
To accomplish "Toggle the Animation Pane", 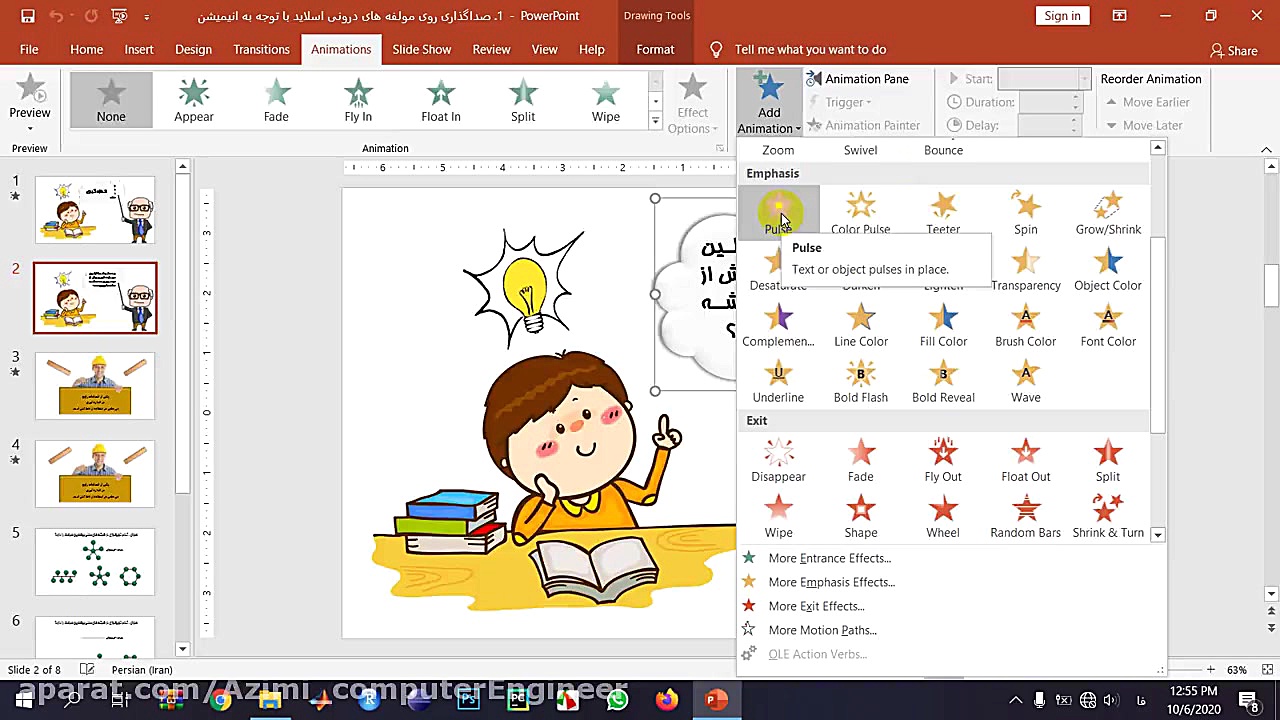I will click(x=857, y=79).
